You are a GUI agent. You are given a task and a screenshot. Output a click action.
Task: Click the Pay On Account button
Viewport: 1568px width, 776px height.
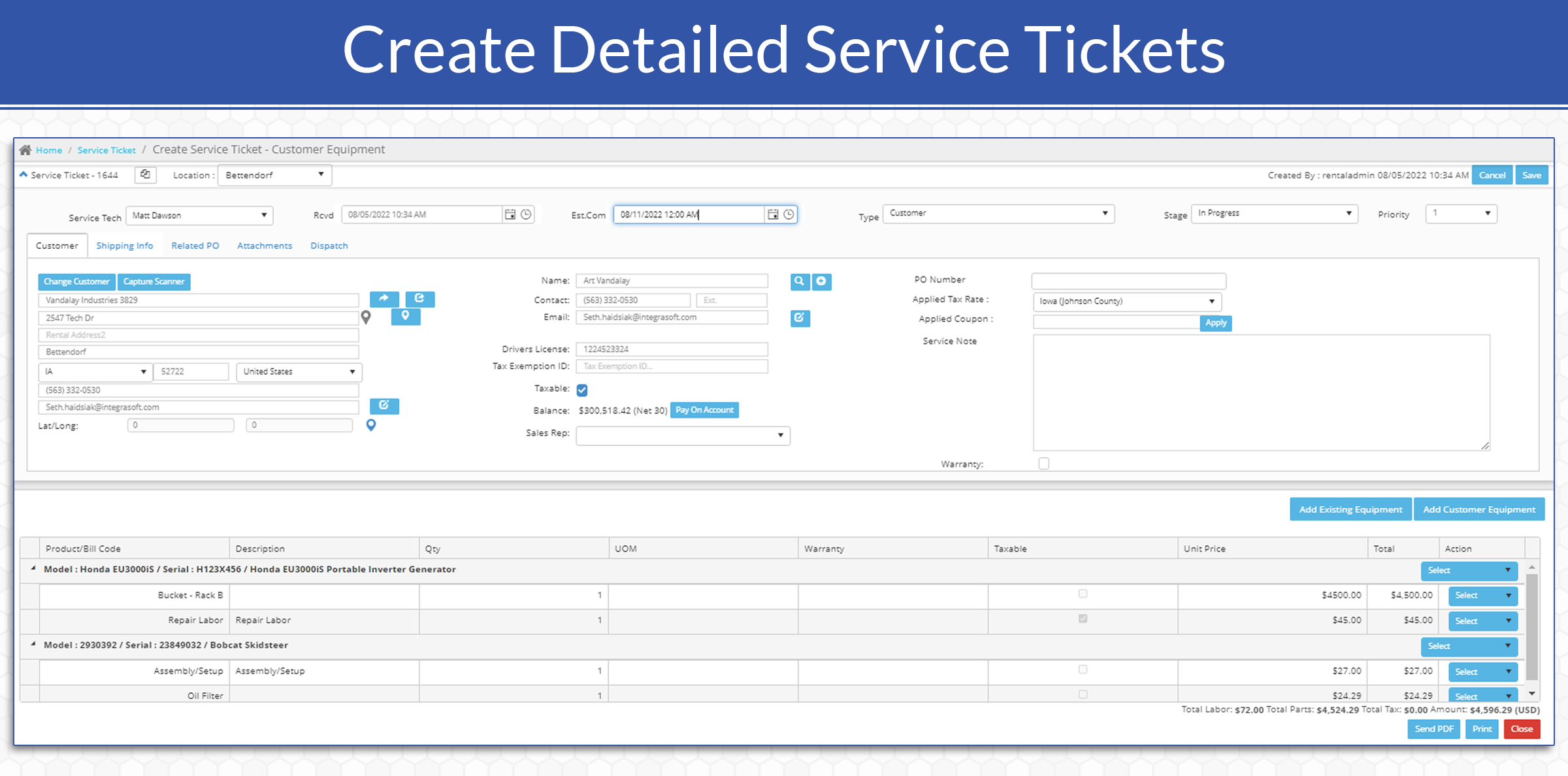(x=704, y=410)
